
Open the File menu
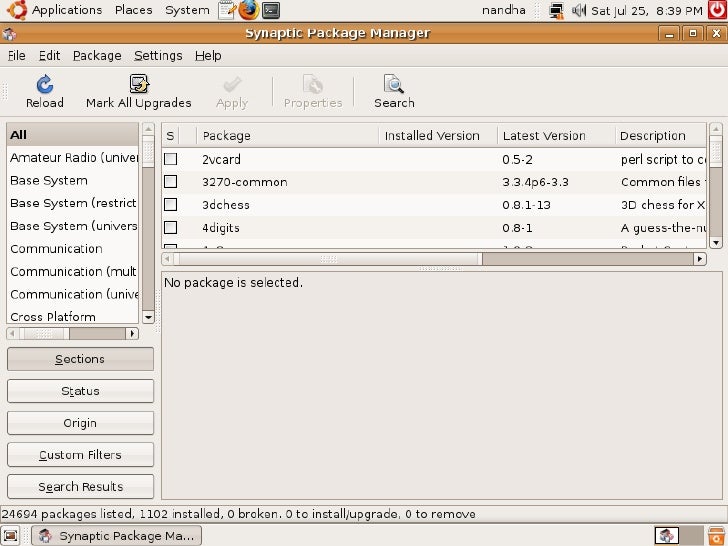click(x=17, y=56)
